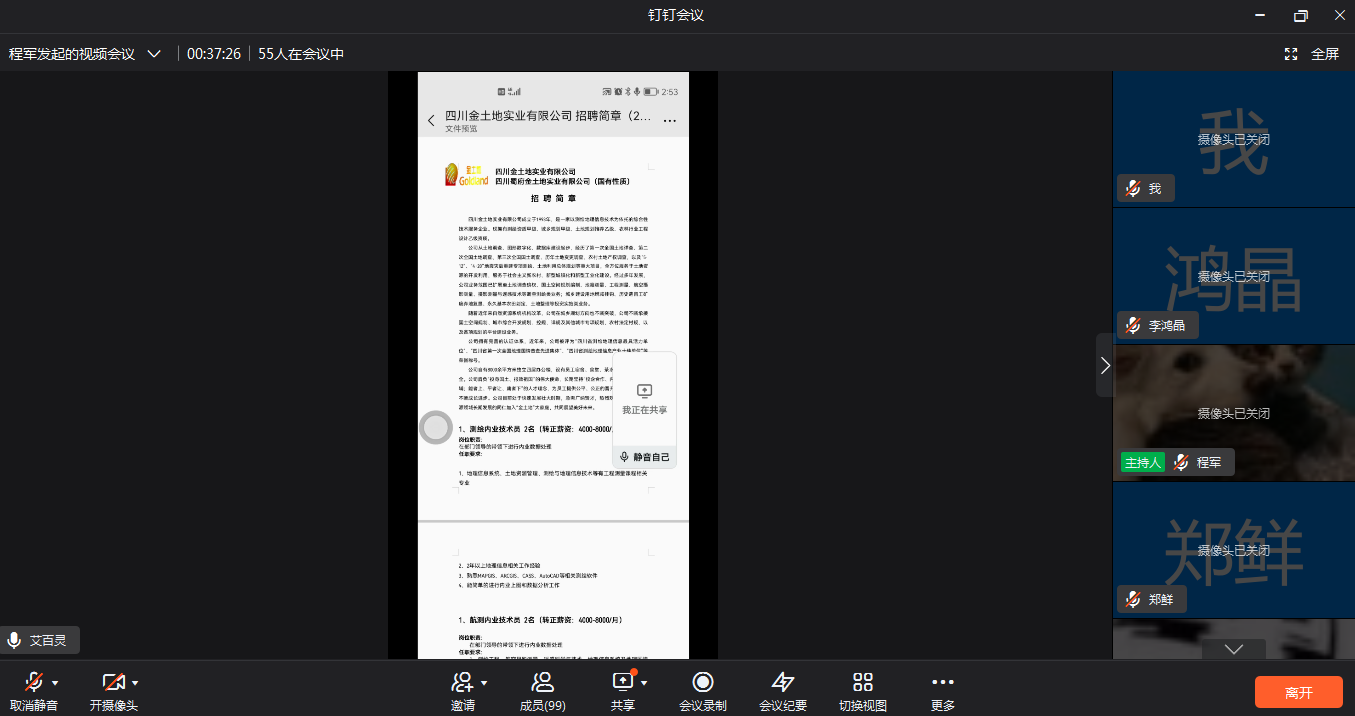Tap the back arrow in the shared phone screen
This screenshot has height=716, width=1355.
(431, 121)
